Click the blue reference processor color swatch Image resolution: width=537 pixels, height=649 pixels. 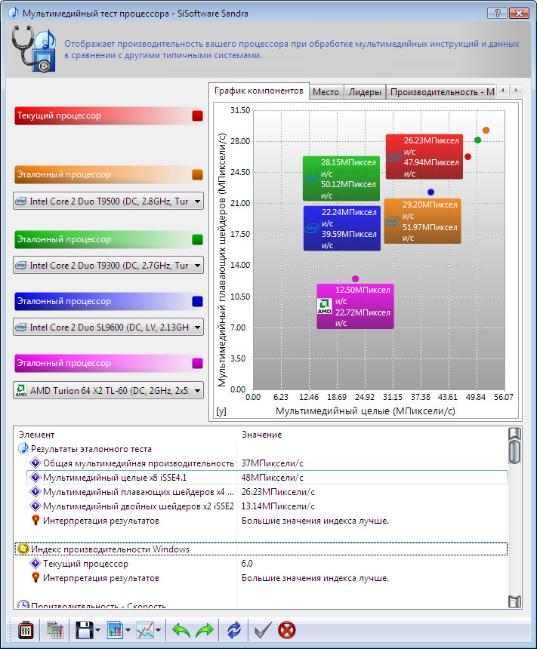(x=197, y=301)
